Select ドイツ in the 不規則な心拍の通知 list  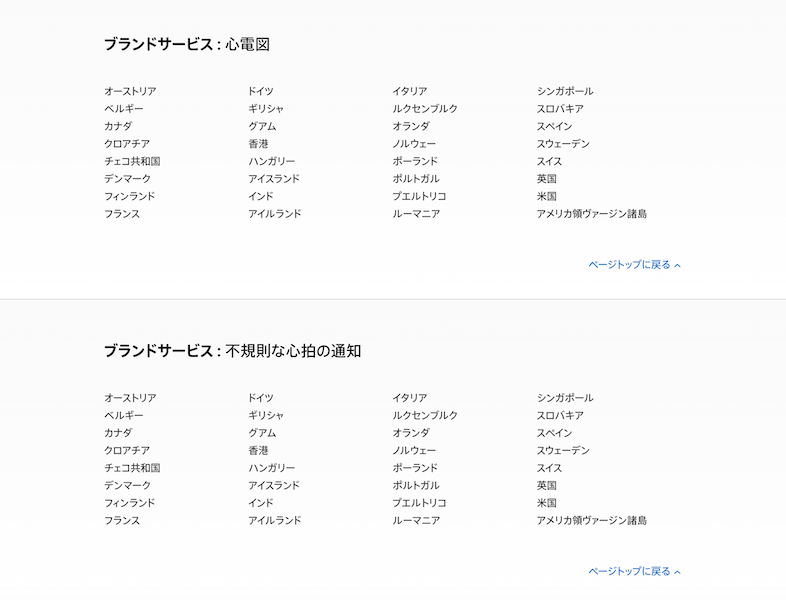(x=261, y=398)
